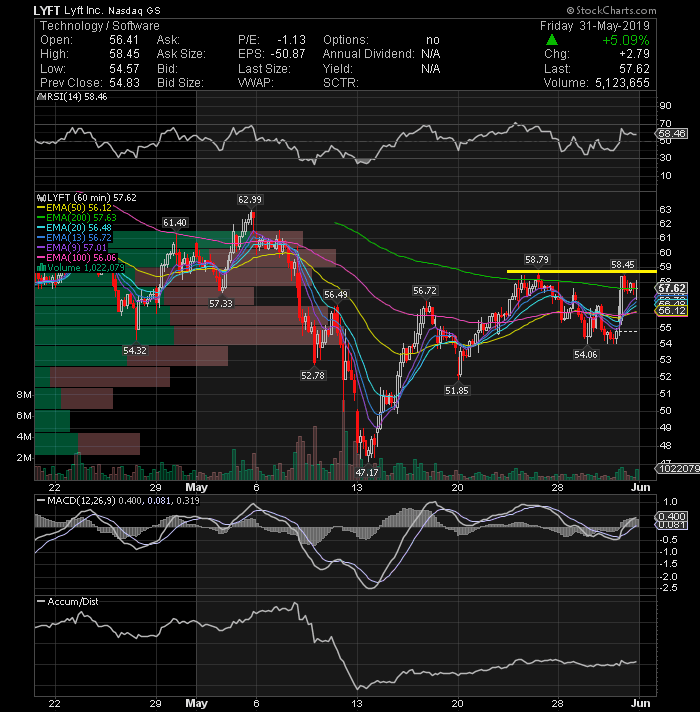Click the VWAP label
Screen dimensions: 700x712
pos(256,83)
